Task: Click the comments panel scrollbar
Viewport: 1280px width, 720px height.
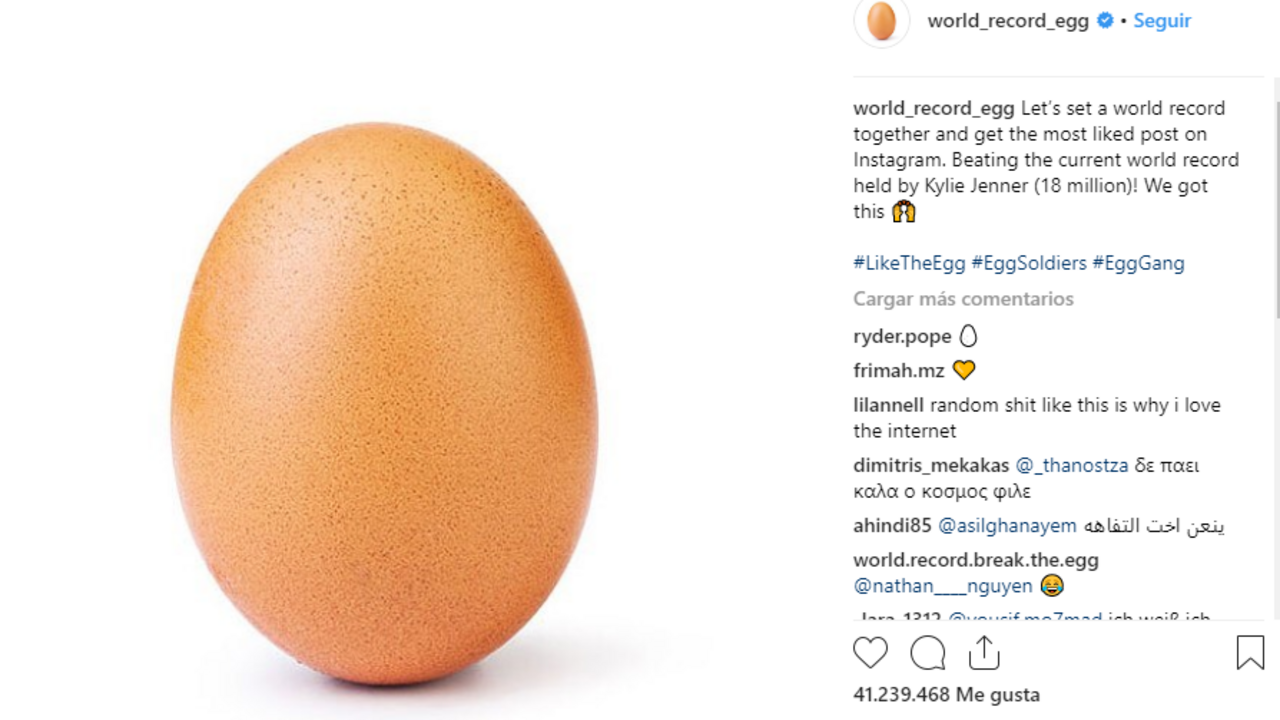Action: point(1275,200)
